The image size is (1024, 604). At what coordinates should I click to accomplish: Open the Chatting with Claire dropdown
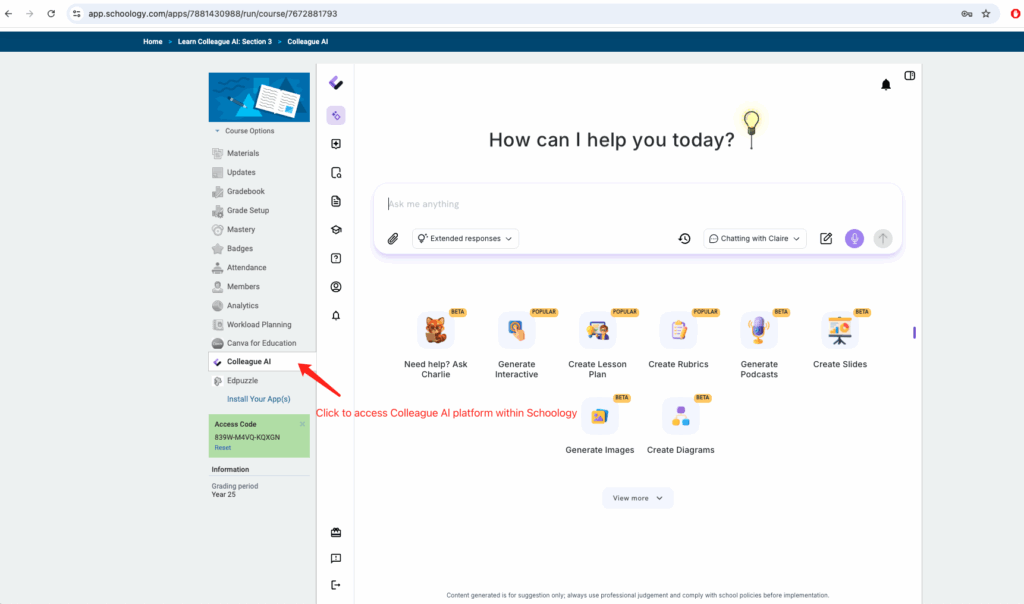tap(755, 239)
